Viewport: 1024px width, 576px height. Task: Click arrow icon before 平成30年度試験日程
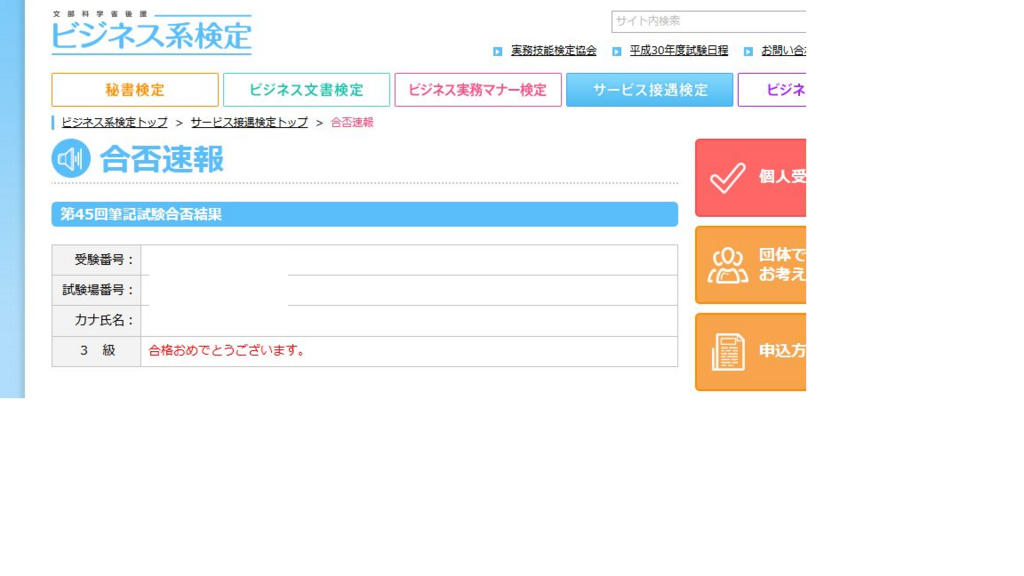coord(616,51)
